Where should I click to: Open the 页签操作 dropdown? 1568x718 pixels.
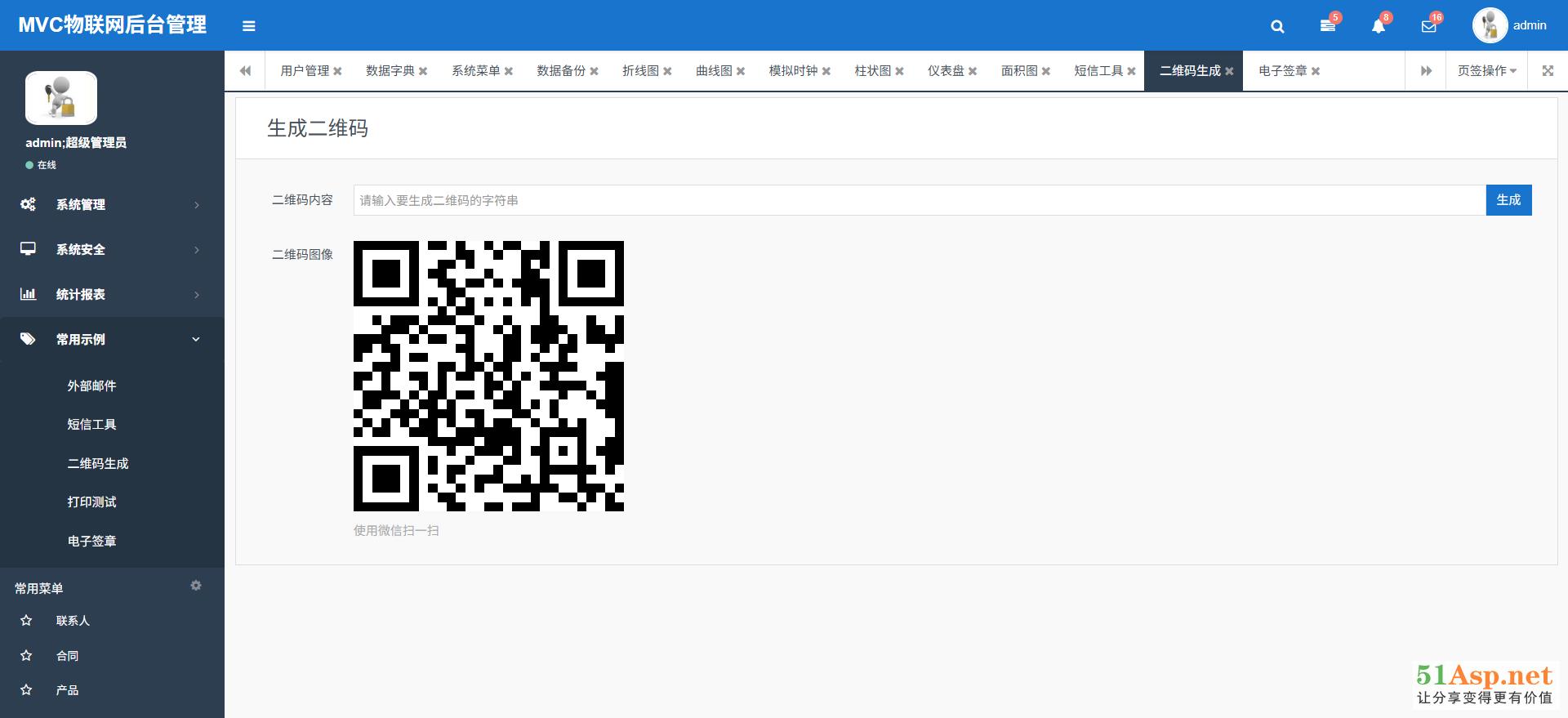pos(1486,71)
